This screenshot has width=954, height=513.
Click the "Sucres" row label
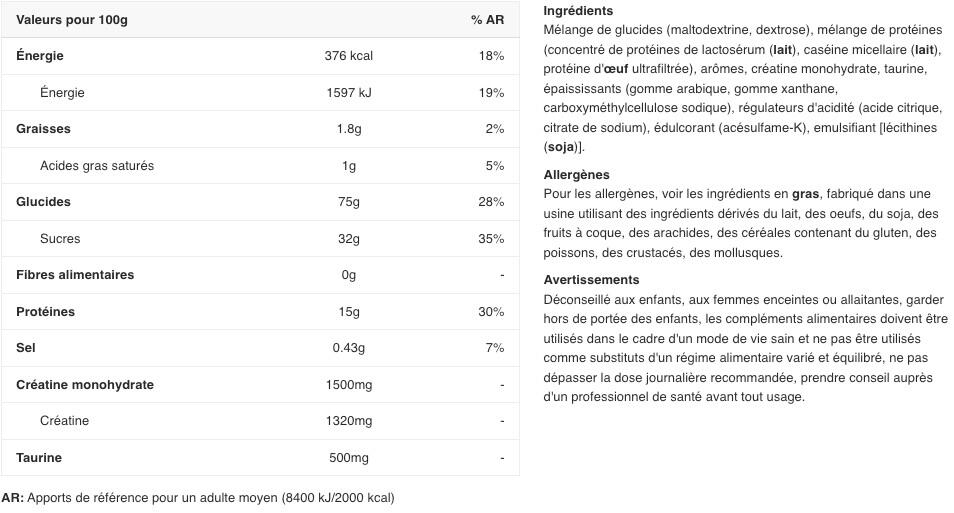(x=60, y=239)
